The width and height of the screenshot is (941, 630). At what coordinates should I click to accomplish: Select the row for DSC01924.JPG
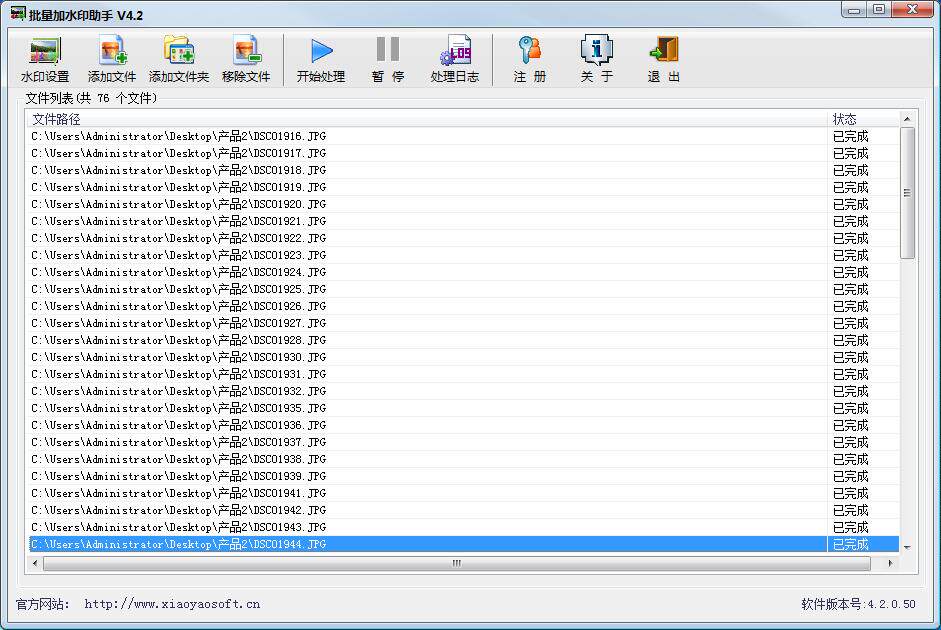click(x=464, y=272)
